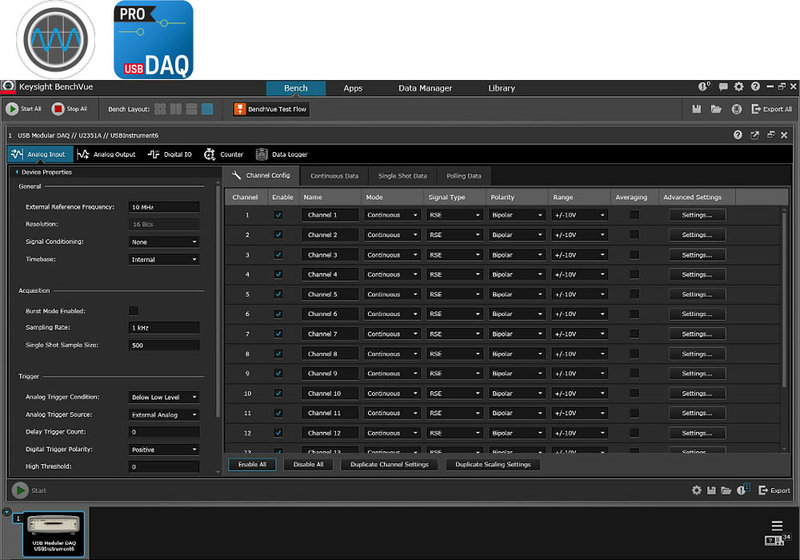Screen dimensions: 800x560
Task: Open the Timebase dropdown
Action: (x=164, y=260)
